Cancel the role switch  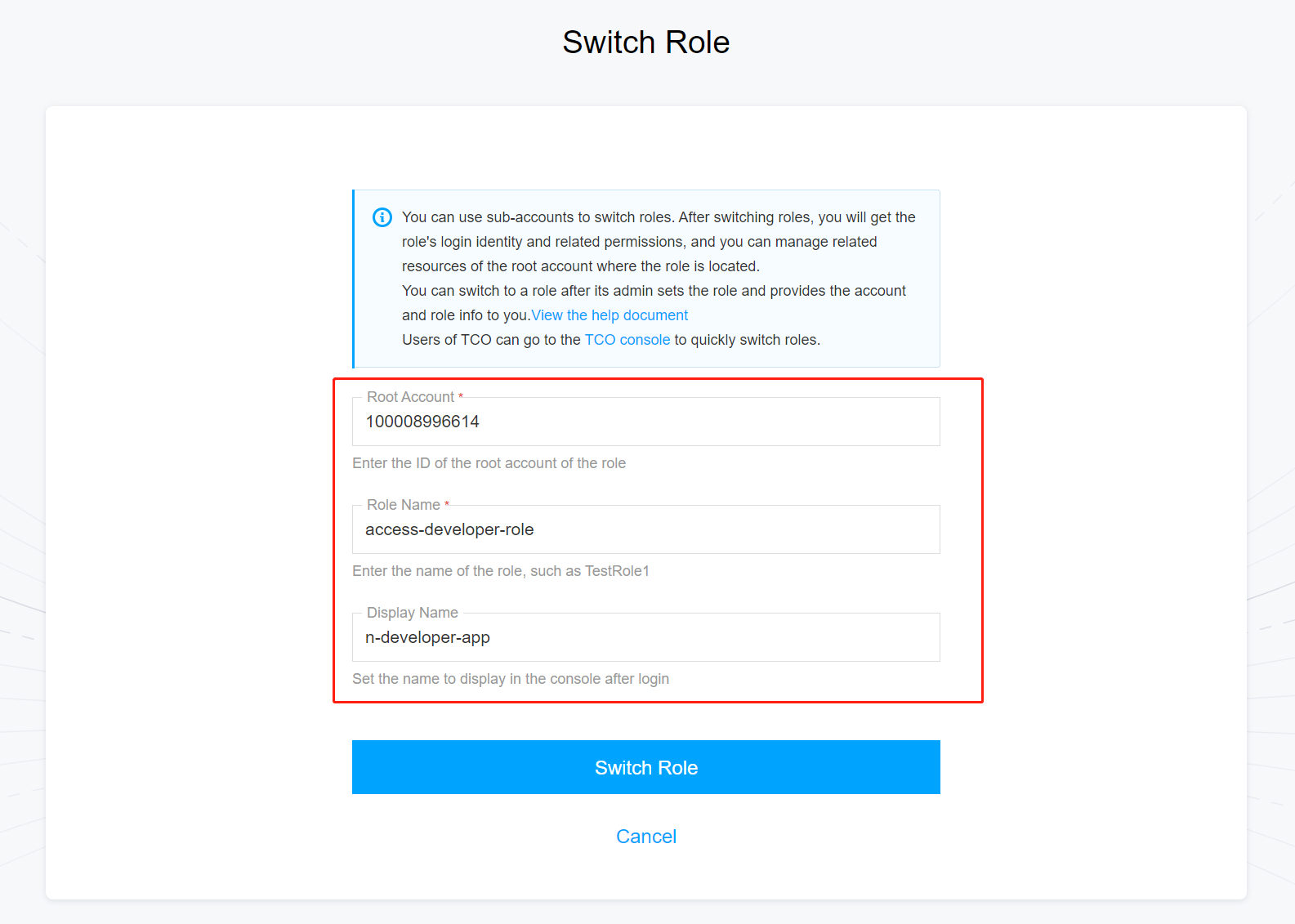[645, 837]
